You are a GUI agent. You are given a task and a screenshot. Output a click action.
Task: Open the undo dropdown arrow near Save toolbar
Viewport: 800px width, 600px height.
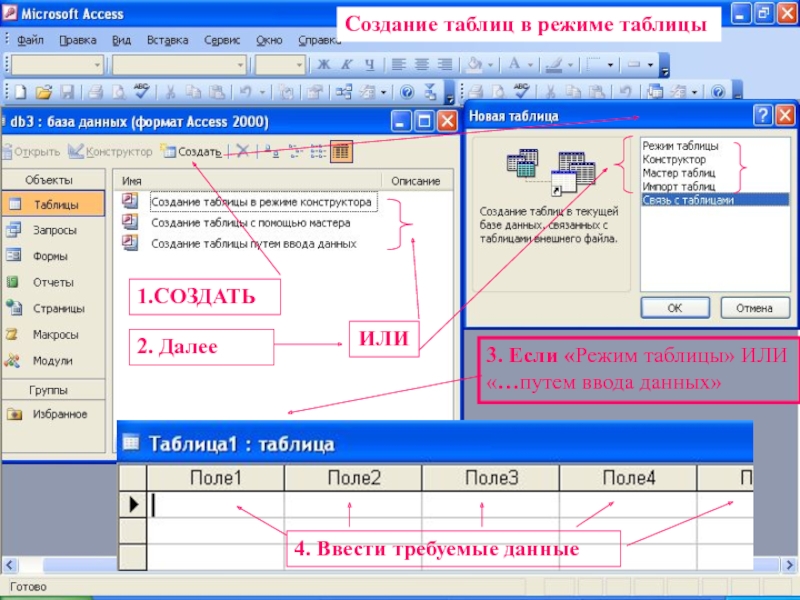point(262,93)
